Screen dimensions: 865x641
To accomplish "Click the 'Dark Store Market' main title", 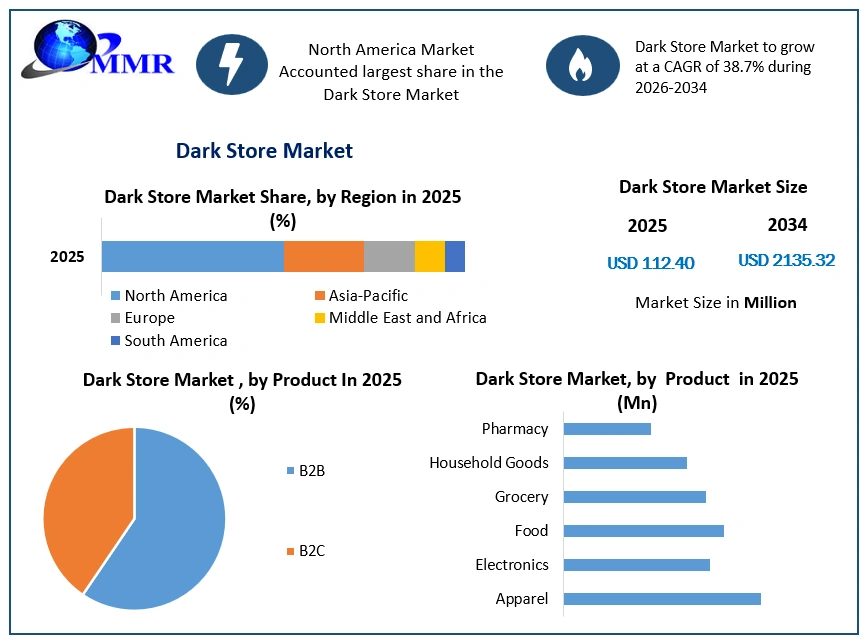I will click(x=264, y=151).
